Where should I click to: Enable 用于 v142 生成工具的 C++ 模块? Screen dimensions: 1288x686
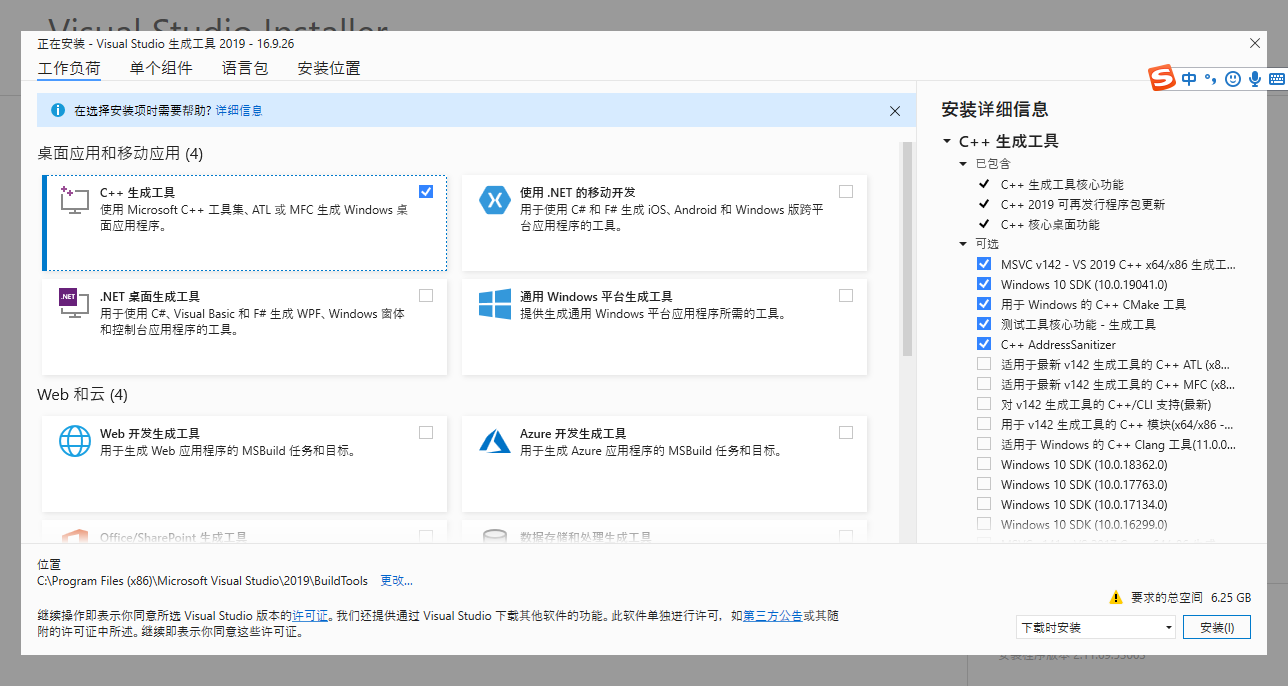(x=984, y=424)
